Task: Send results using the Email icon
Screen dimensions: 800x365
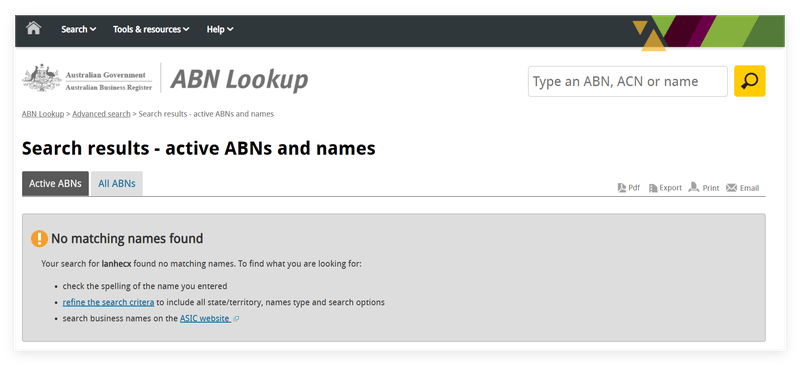Action: 742,188
